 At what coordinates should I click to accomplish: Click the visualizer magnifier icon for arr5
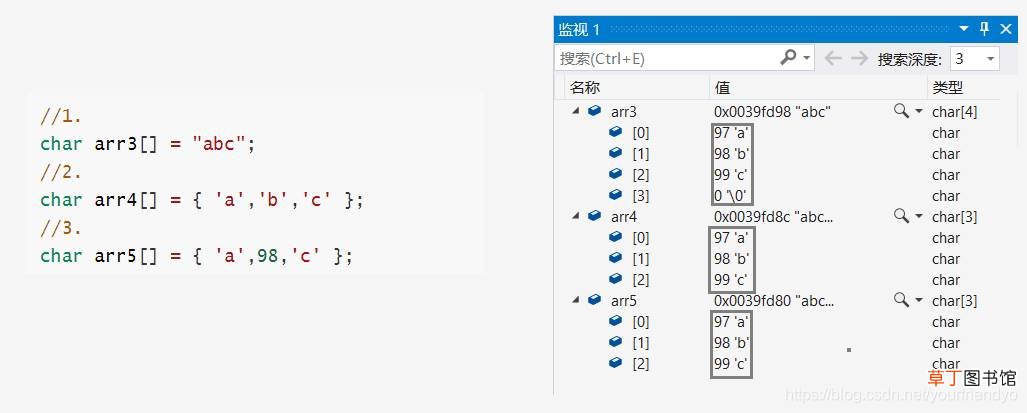coord(901,300)
